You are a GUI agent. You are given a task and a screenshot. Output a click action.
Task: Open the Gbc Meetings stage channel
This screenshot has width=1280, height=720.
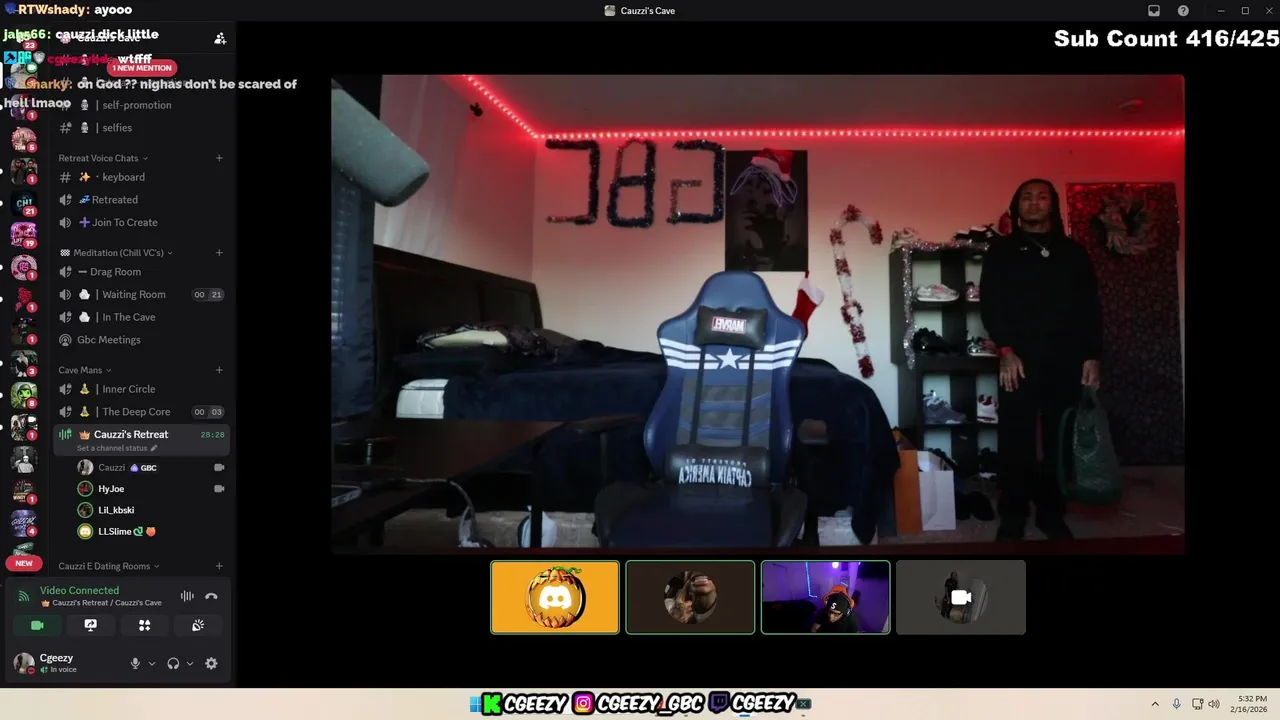pyautogui.click(x=141, y=340)
